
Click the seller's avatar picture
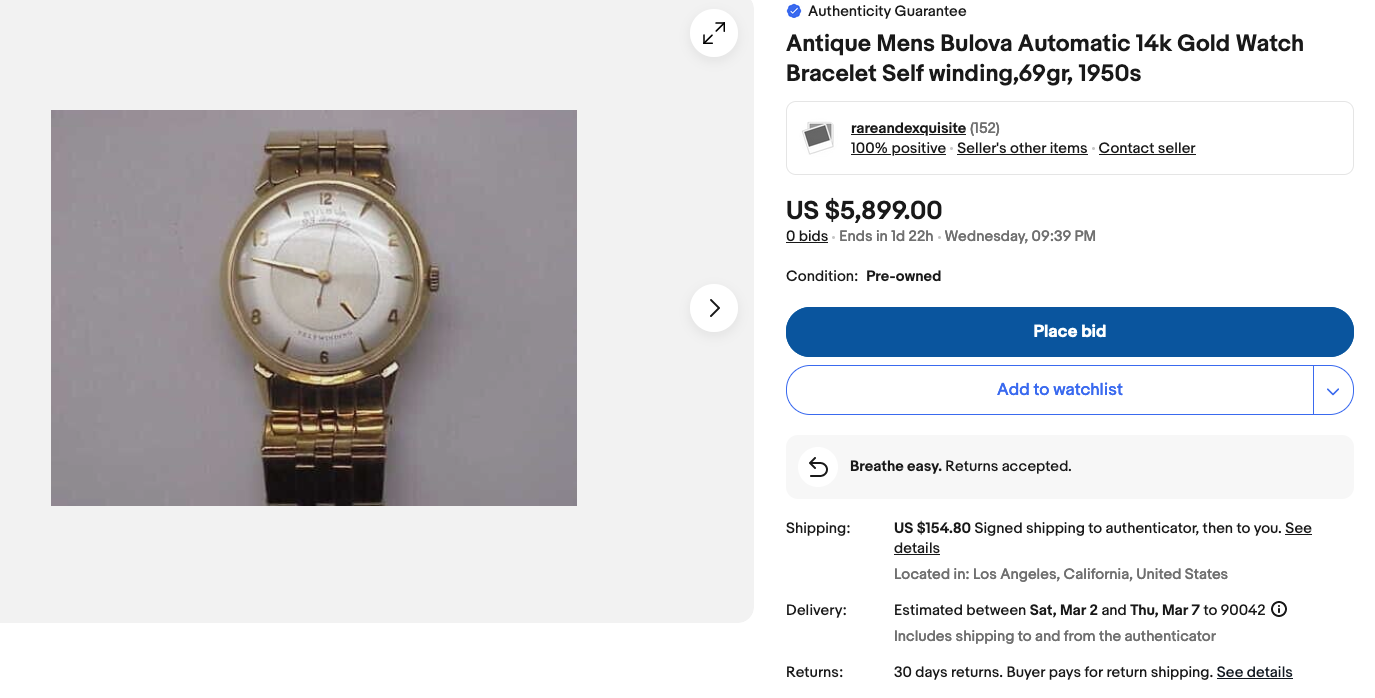coord(819,137)
